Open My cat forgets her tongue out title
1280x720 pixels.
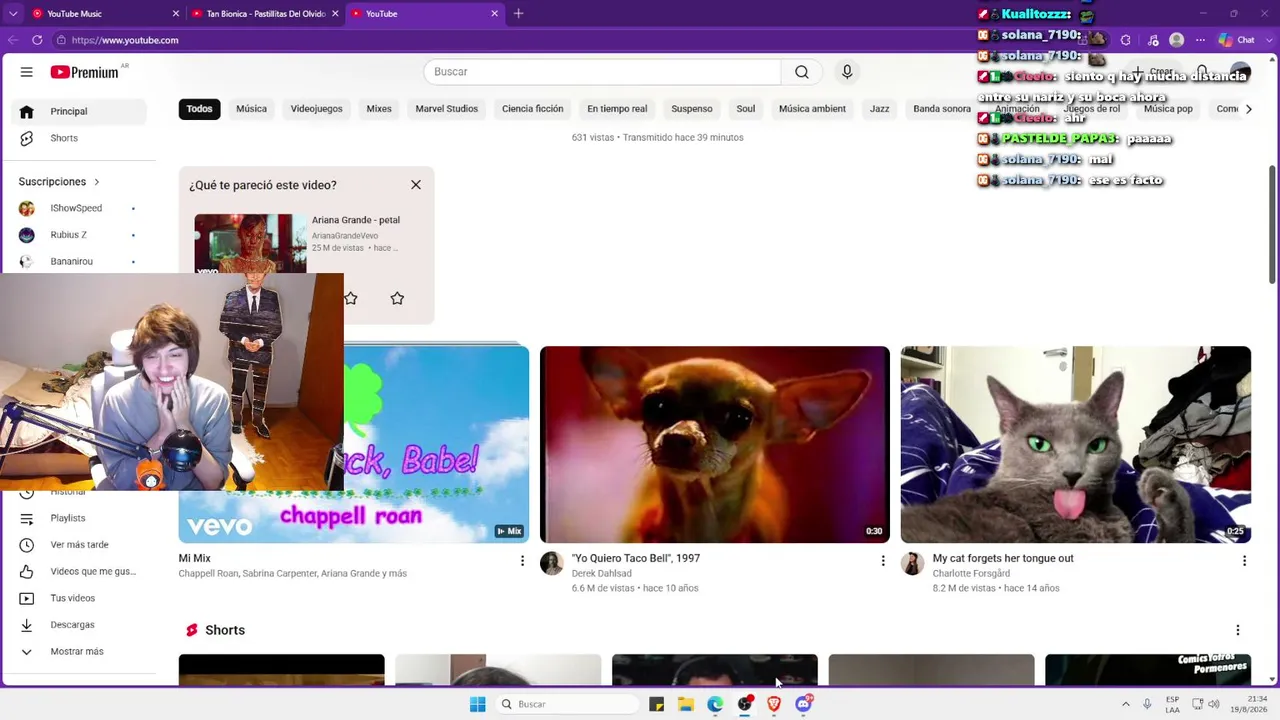pyautogui.click(x=1003, y=558)
